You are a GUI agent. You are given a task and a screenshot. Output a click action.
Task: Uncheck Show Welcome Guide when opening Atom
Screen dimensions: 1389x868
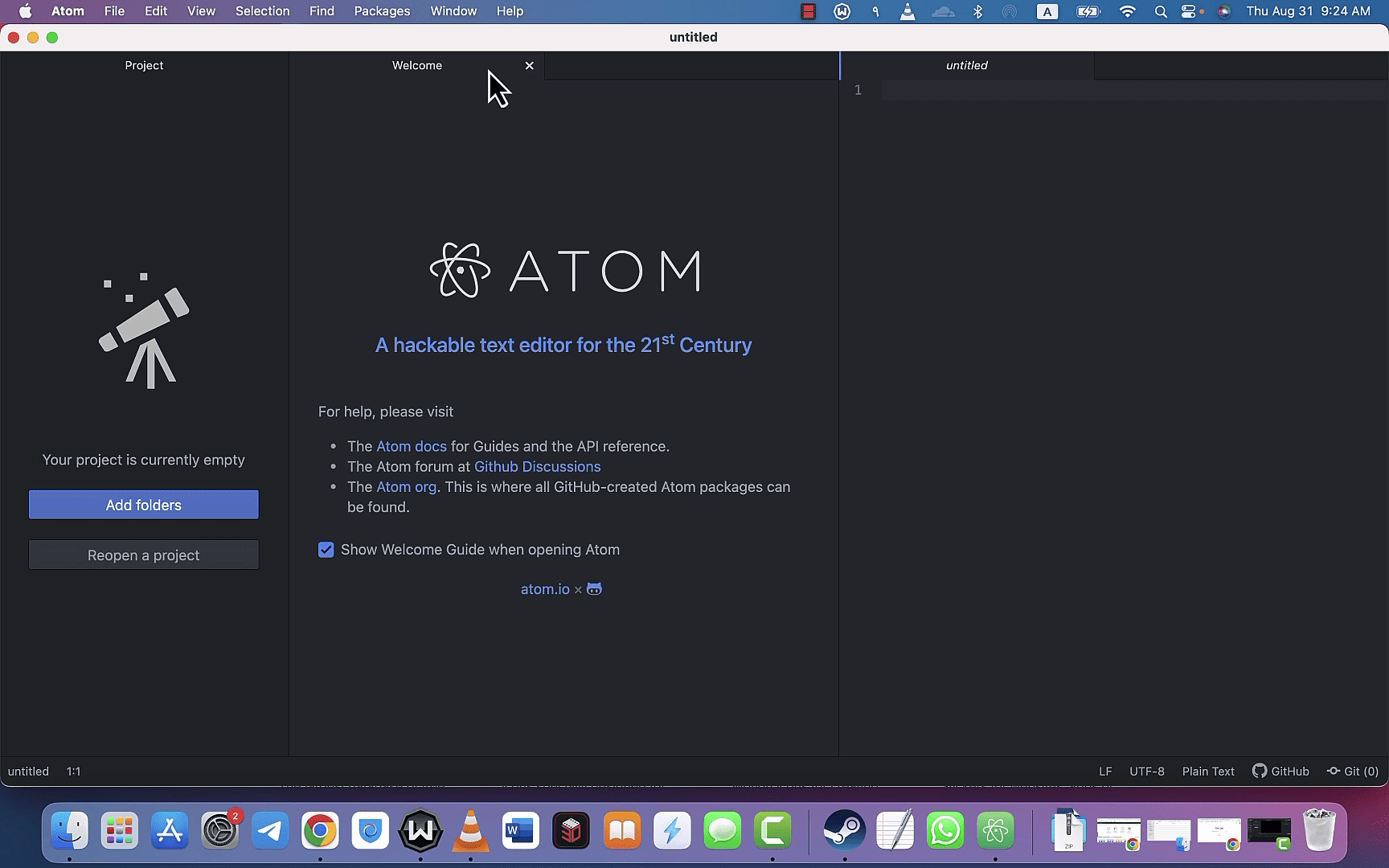[x=326, y=550]
